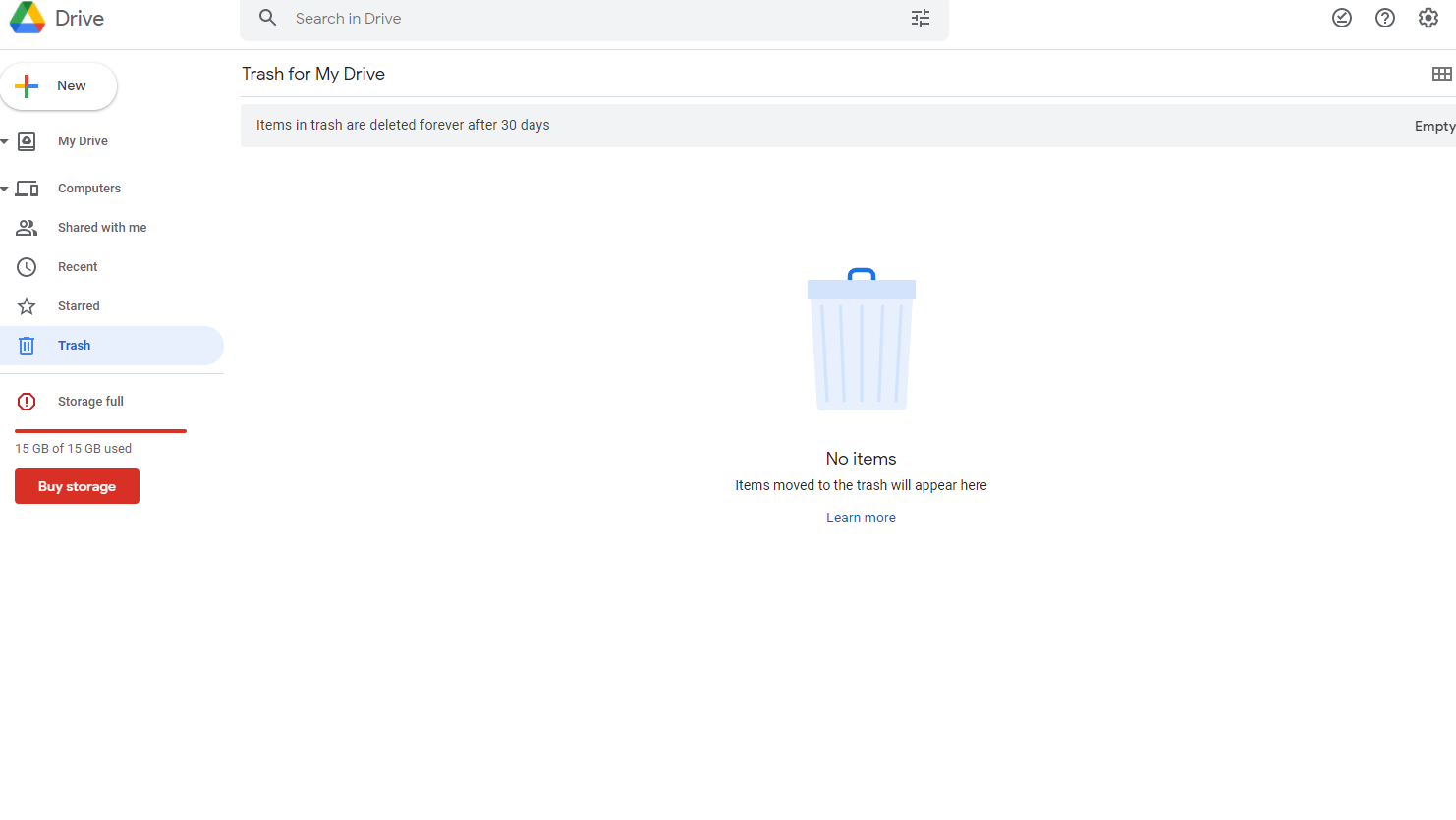
Task: Click the Buy storage button
Action: point(77,486)
